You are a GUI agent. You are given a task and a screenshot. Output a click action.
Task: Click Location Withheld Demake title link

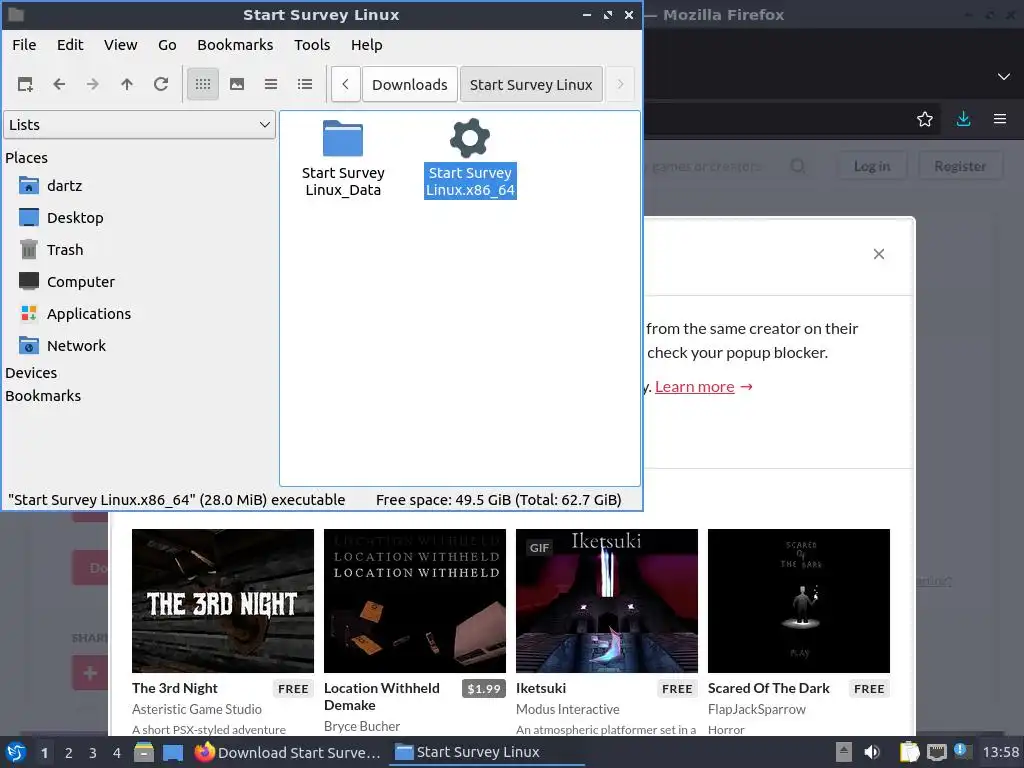coord(382,697)
